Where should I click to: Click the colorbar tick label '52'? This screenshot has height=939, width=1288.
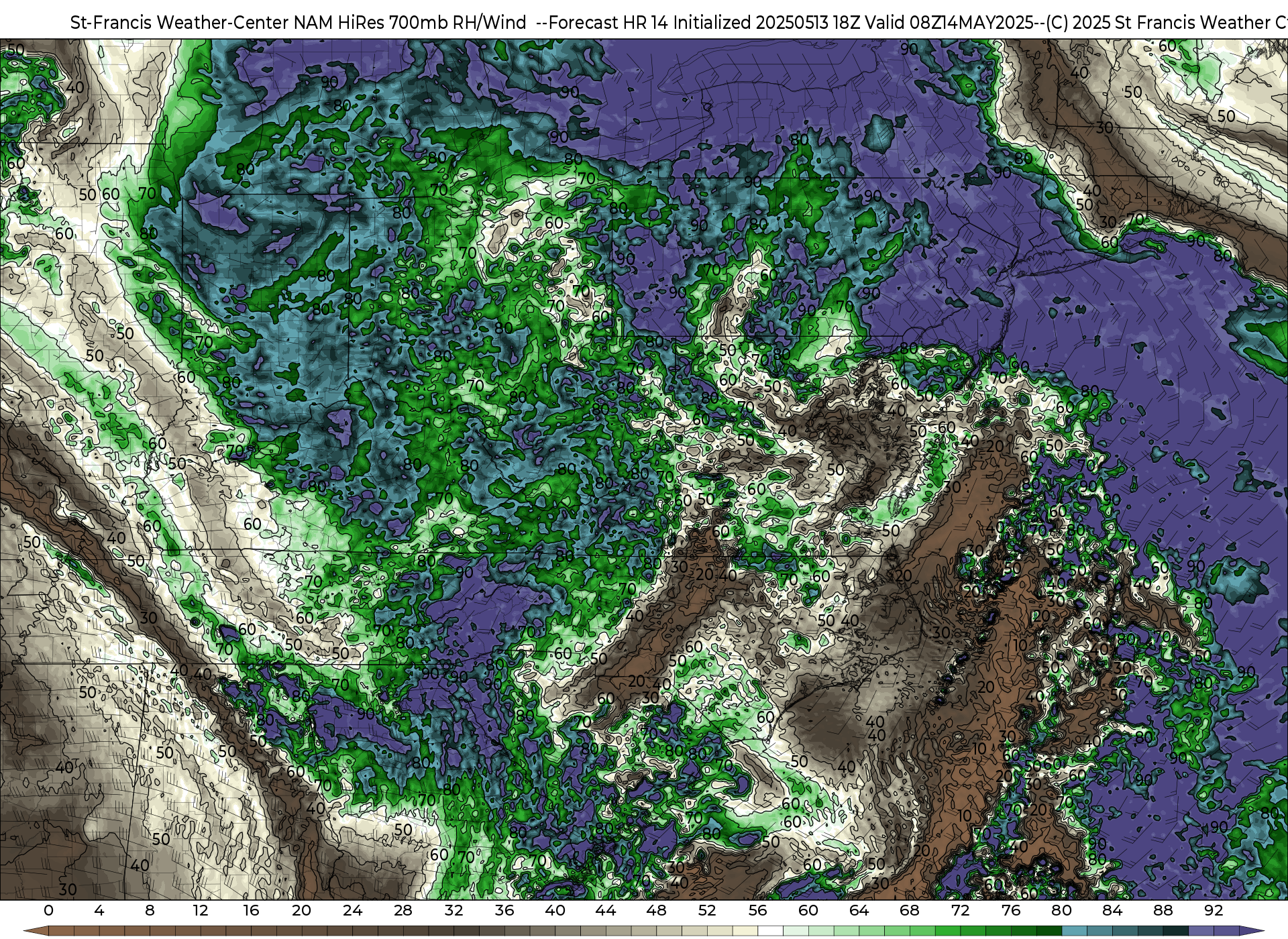point(707,911)
